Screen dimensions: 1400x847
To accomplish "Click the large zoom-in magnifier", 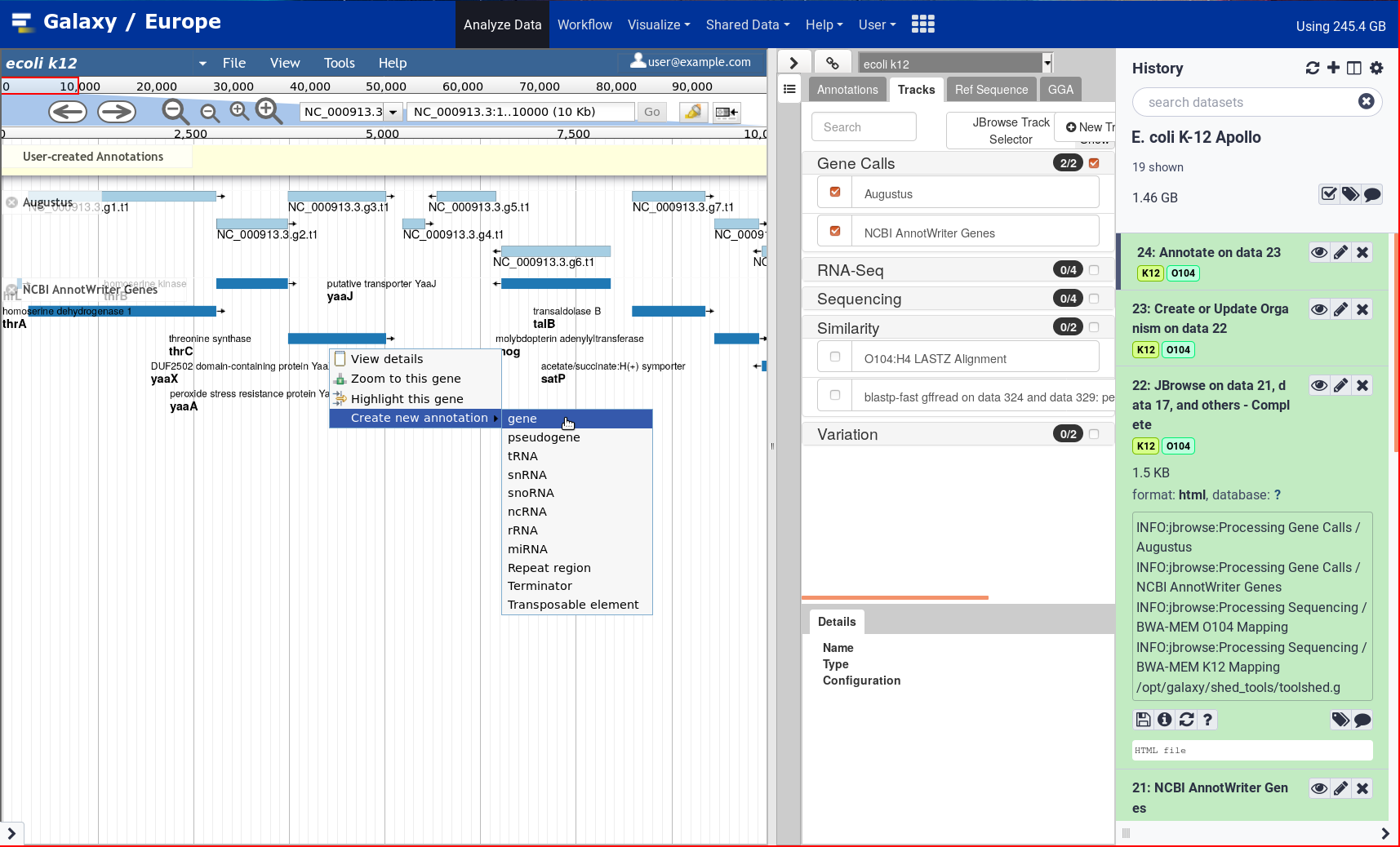I will click(269, 111).
